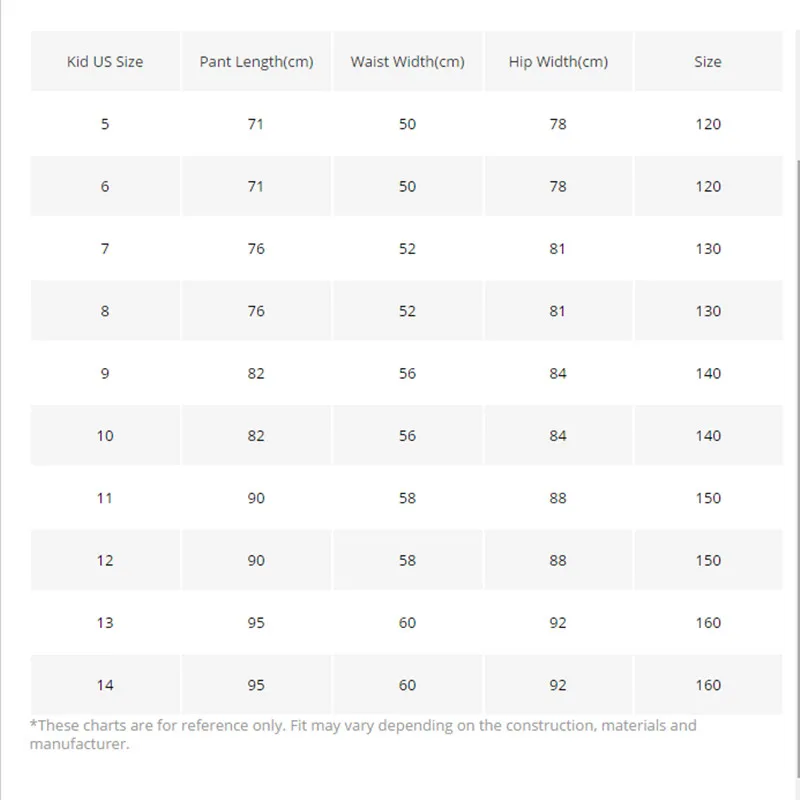Image resolution: width=800 pixels, height=800 pixels.
Task: Select size 120 in the Kid 5 row
Action: coord(708,124)
